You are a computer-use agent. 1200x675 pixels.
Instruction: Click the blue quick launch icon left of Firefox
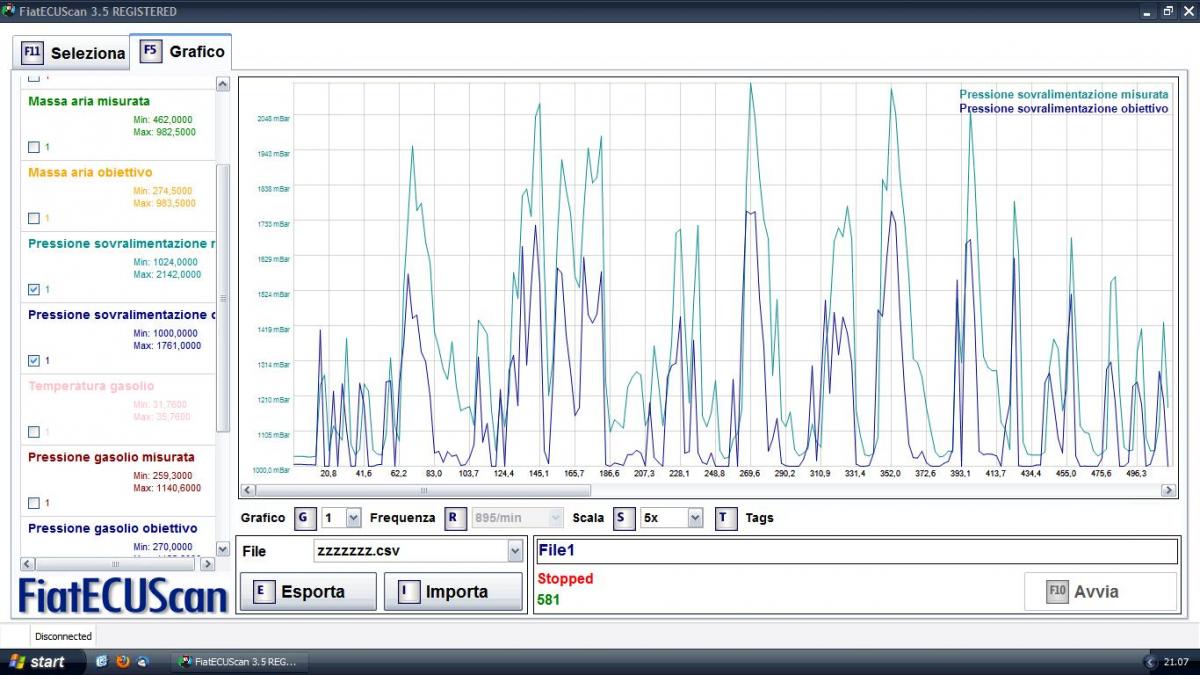(x=102, y=662)
